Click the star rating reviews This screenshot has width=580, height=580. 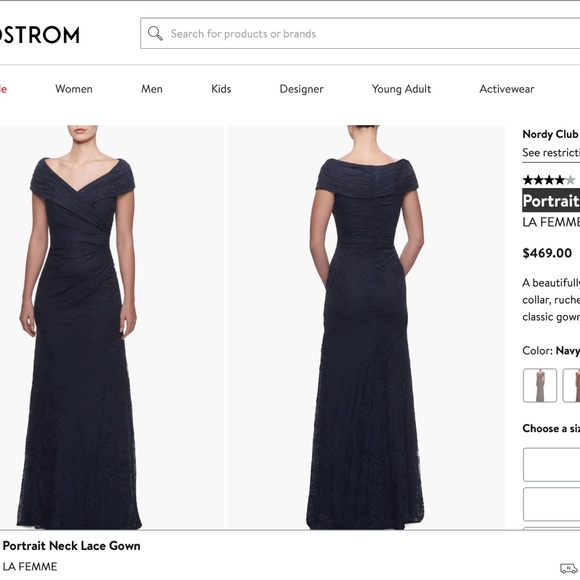click(x=549, y=180)
